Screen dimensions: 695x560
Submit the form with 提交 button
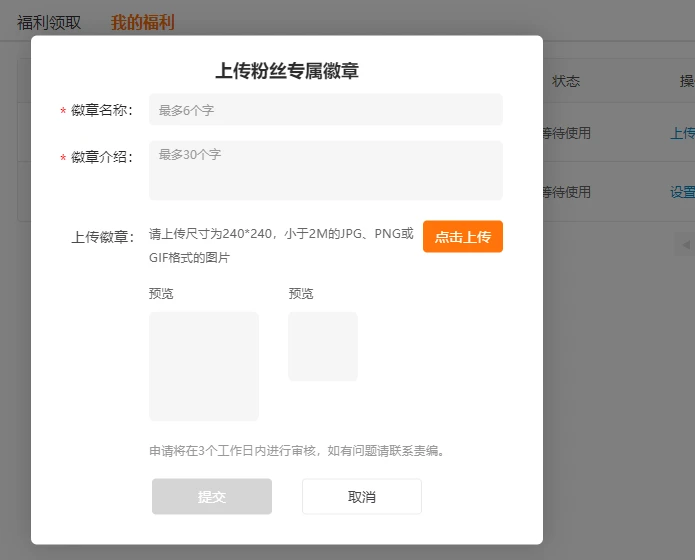pyautogui.click(x=212, y=497)
